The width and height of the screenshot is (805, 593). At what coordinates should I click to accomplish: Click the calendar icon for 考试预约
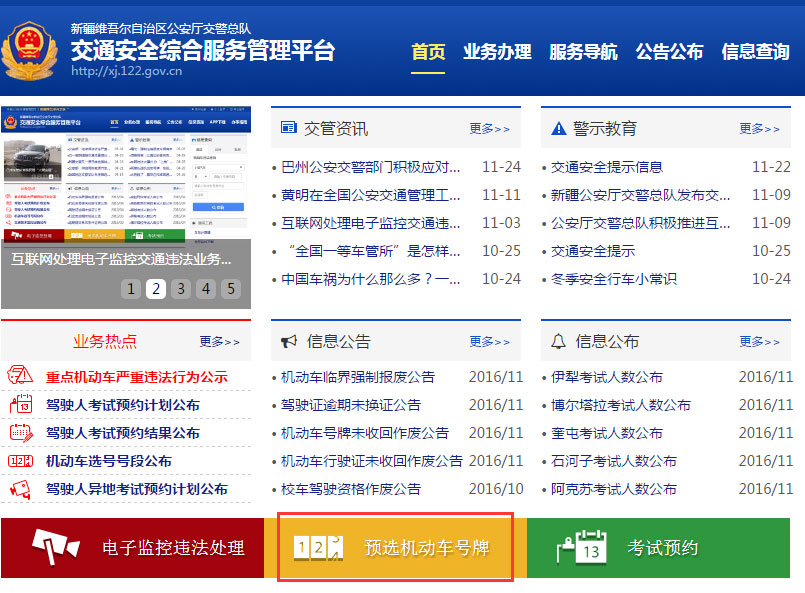[584, 547]
